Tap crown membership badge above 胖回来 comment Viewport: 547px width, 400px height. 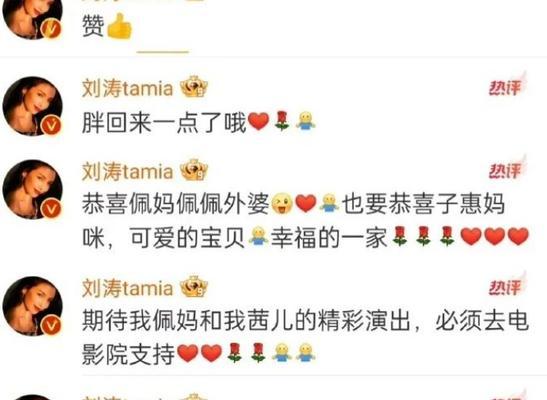[x=194, y=86]
